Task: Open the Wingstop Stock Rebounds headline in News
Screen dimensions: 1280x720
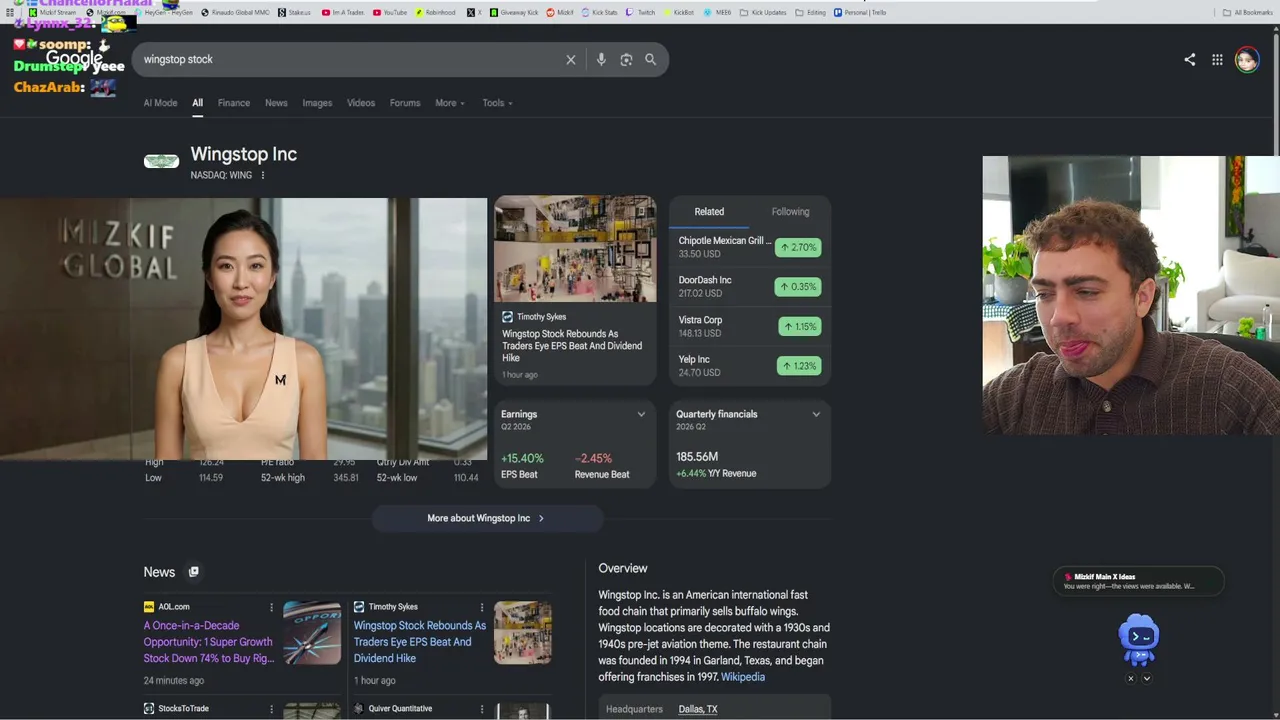Action: [420, 642]
